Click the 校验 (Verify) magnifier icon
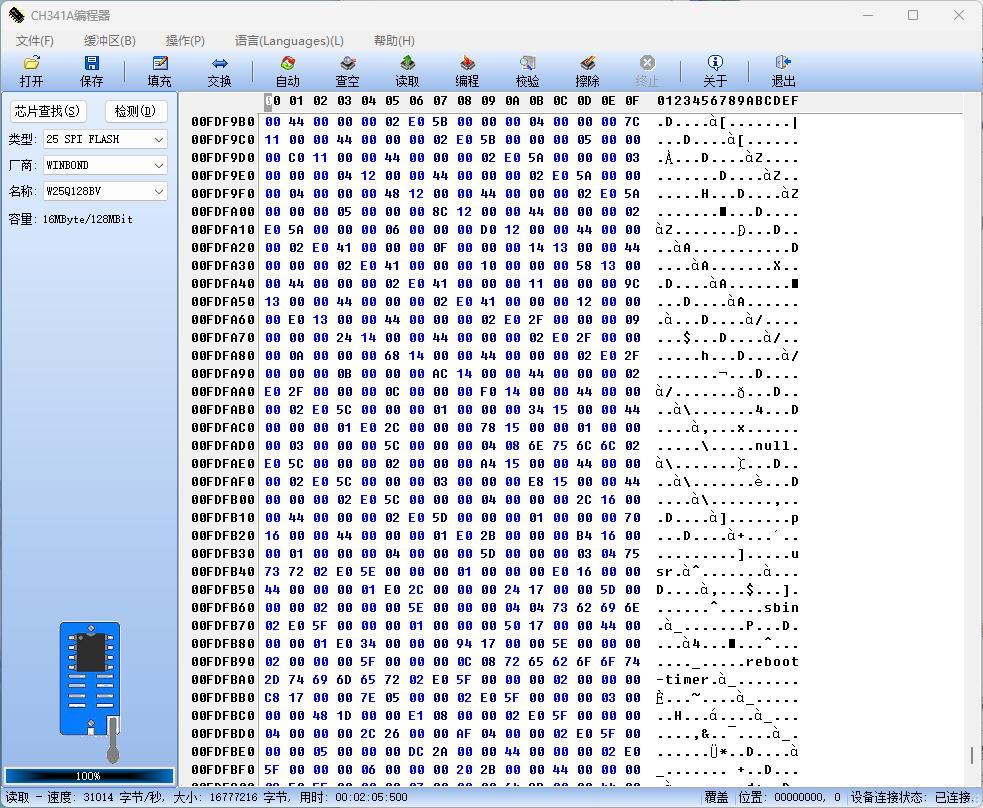983x808 pixels. point(527,63)
